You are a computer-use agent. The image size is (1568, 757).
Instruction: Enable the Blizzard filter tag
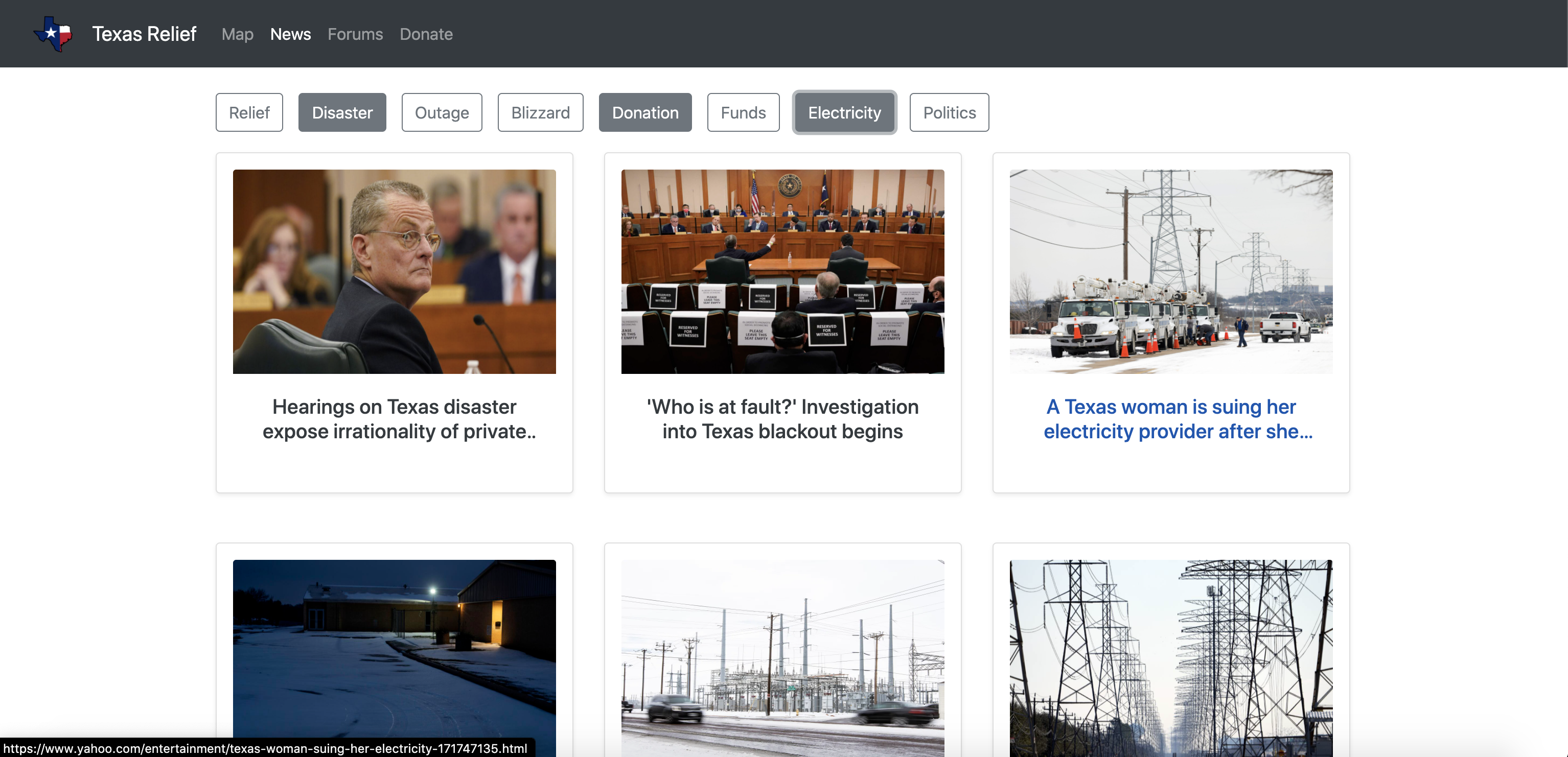[x=540, y=112]
